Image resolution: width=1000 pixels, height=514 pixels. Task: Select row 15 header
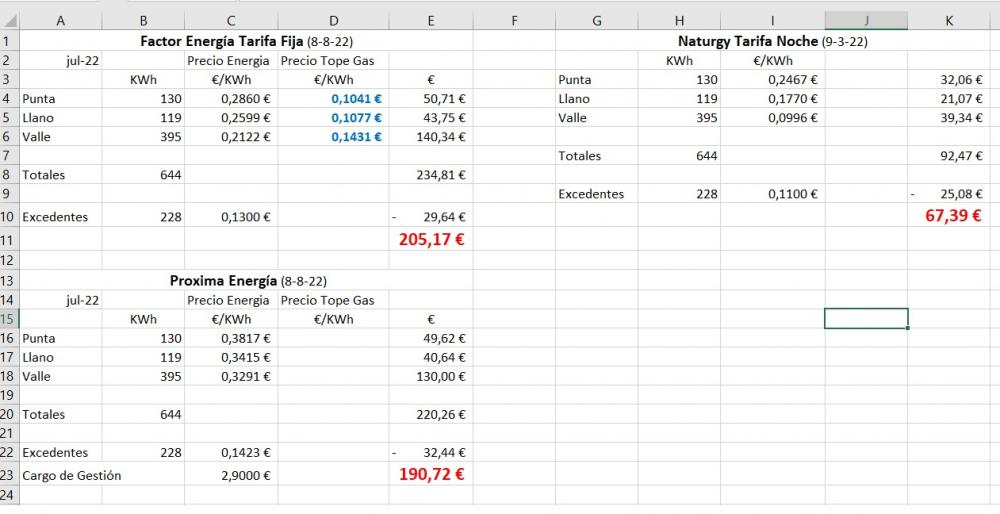pos(10,319)
